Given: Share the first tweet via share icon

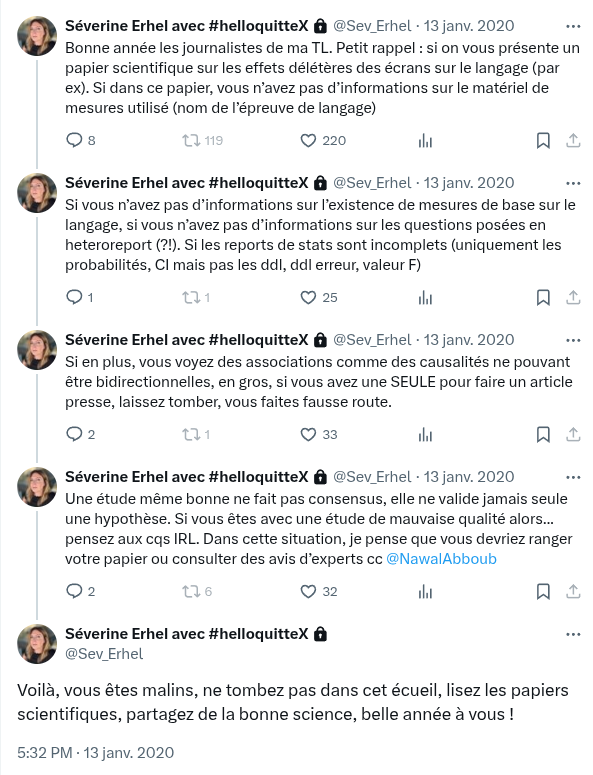Looking at the screenshot, I should point(573,141).
